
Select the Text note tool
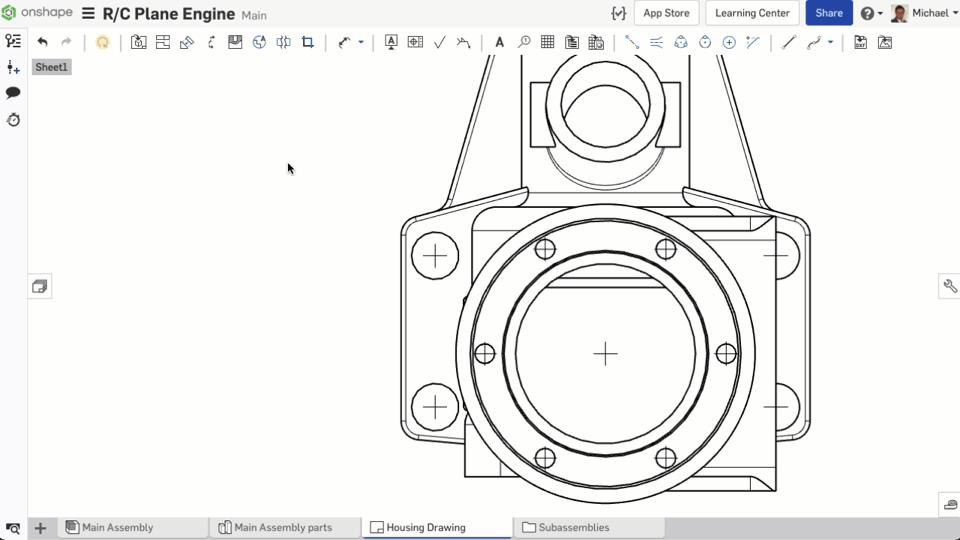point(499,42)
